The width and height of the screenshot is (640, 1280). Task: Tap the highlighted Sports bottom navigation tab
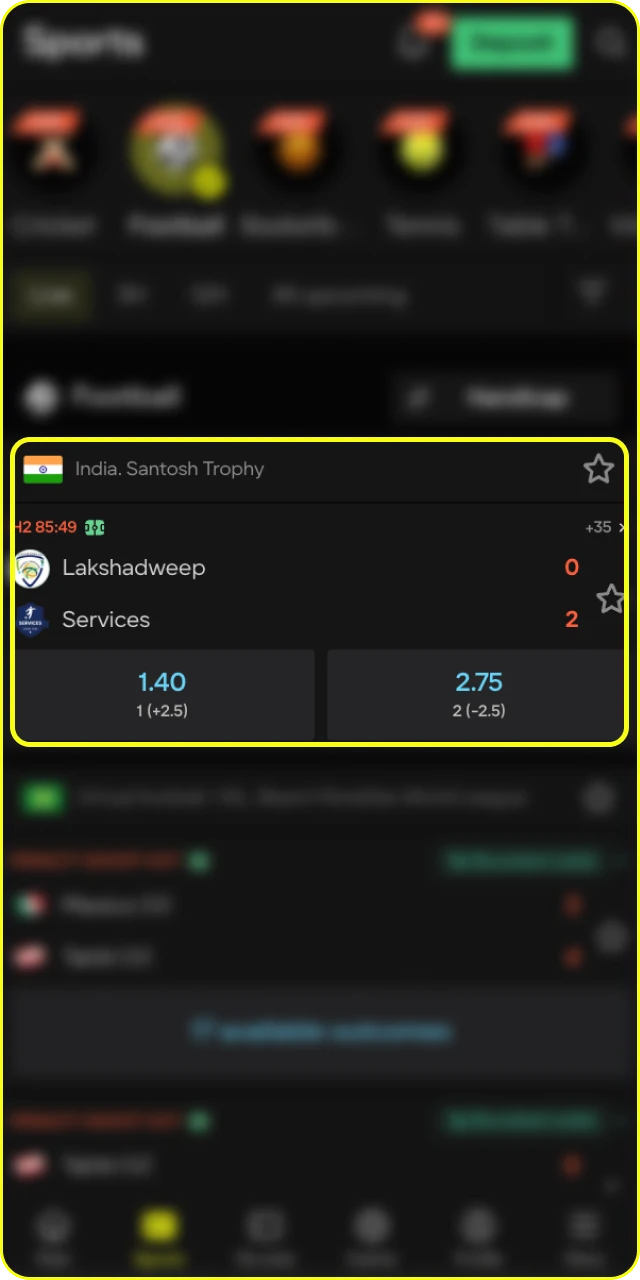click(160, 1237)
